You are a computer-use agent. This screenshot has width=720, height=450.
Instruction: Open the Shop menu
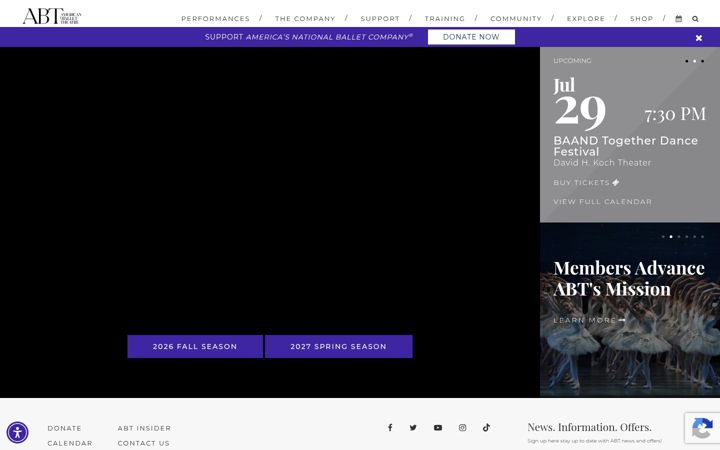point(641,19)
